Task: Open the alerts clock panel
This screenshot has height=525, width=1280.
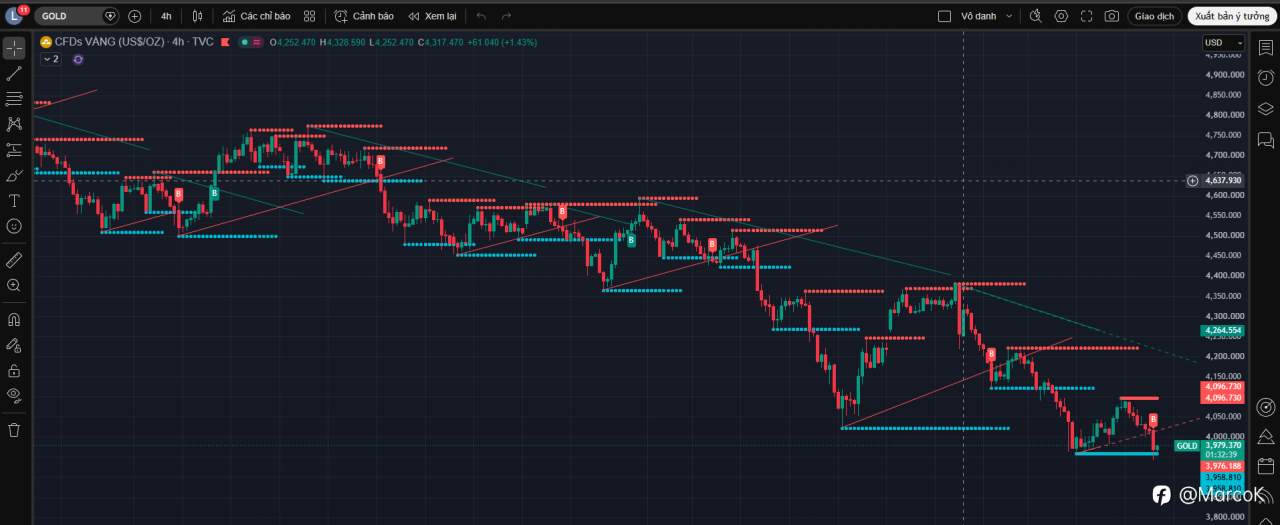Action: click(x=1265, y=78)
